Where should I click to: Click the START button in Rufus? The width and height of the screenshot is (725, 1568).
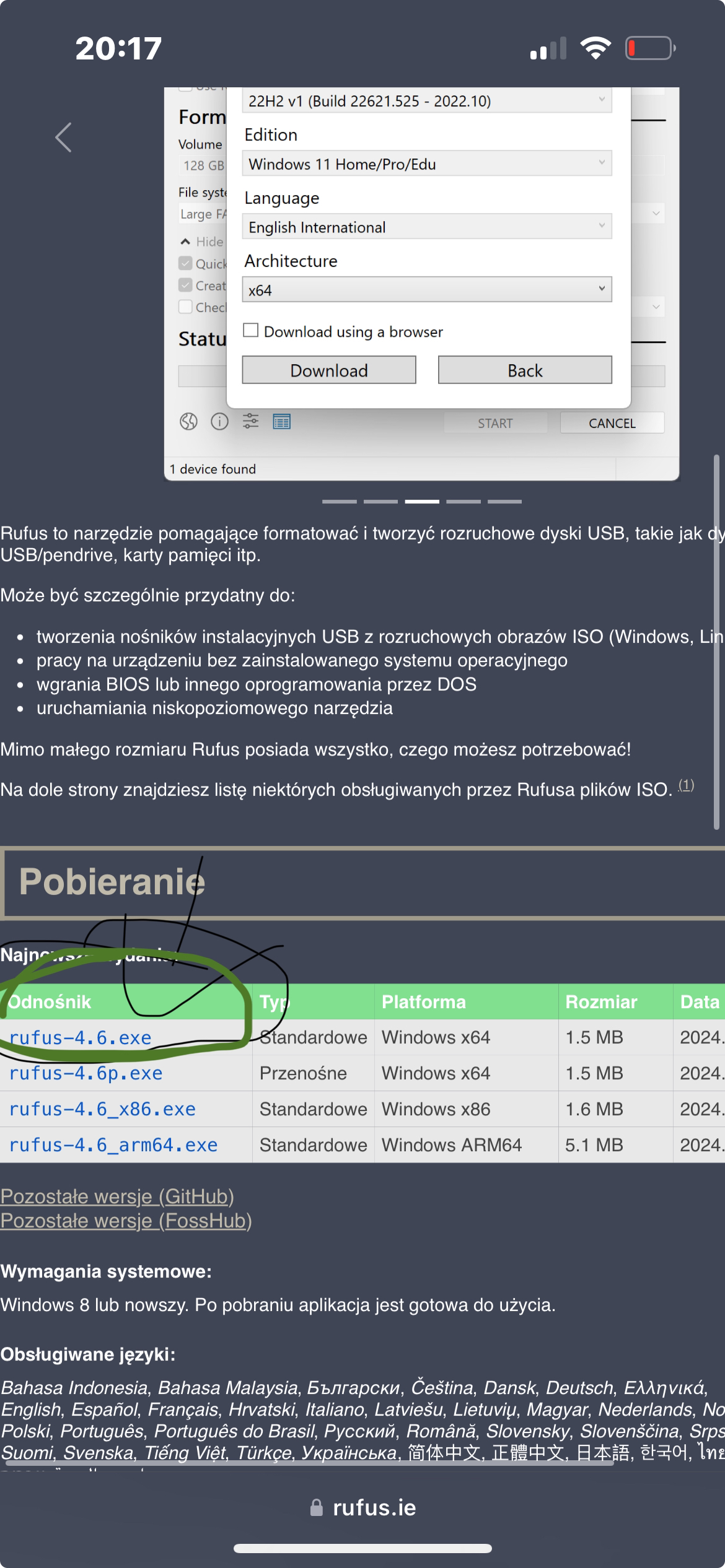pyautogui.click(x=495, y=423)
